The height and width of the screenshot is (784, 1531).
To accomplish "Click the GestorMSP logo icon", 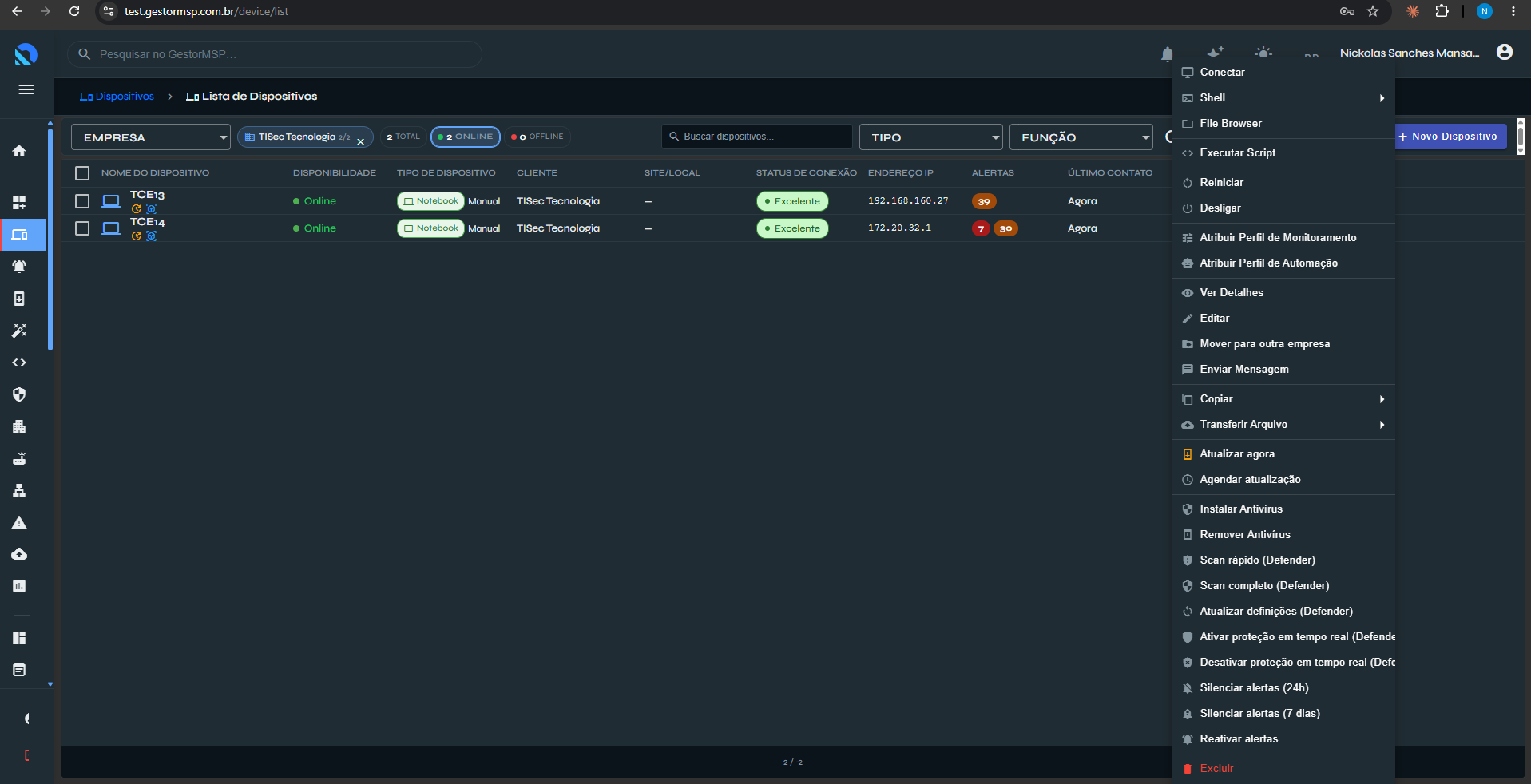I will [x=26, y=54].
